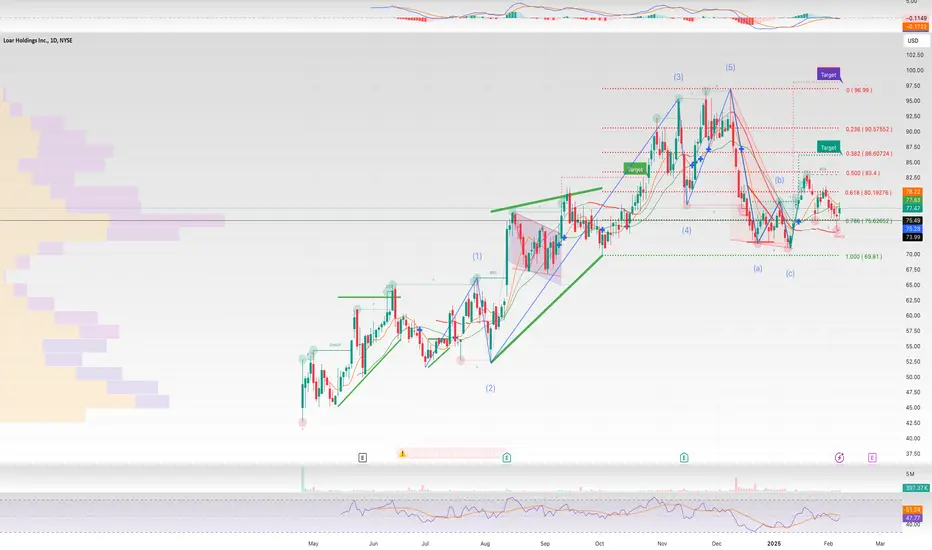Image resolution: width=932 pixels, height=550 pixels.
Task: Click the 100.00 price axis tick
Action: tap(914, 70)
